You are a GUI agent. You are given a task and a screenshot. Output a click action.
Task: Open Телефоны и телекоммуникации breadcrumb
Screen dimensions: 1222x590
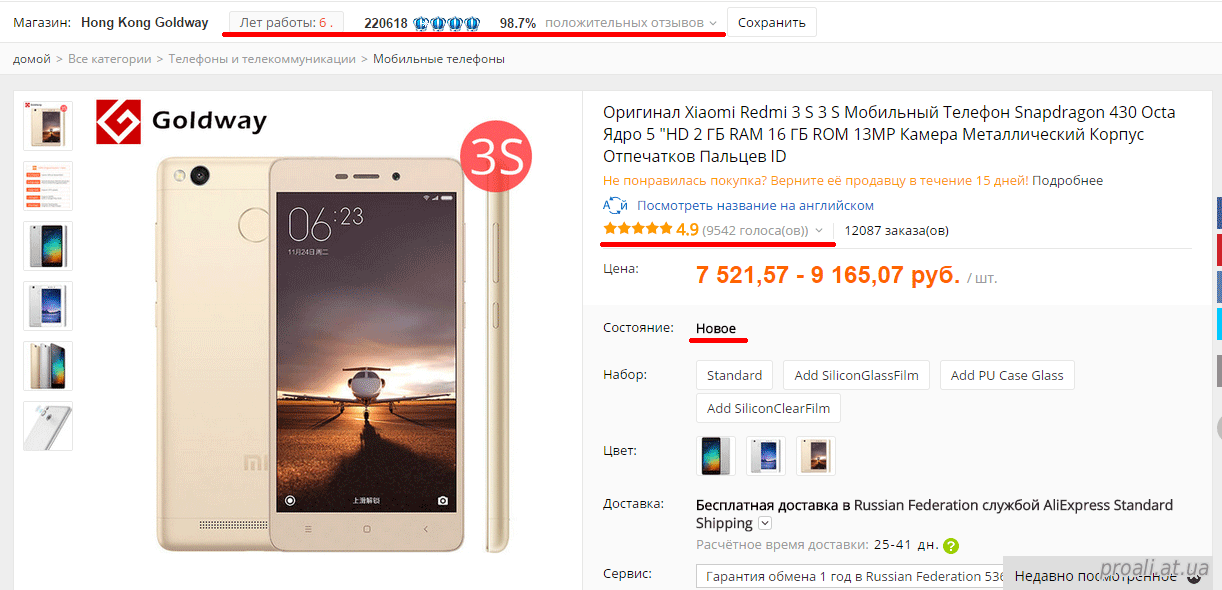[x=262, y=59]
